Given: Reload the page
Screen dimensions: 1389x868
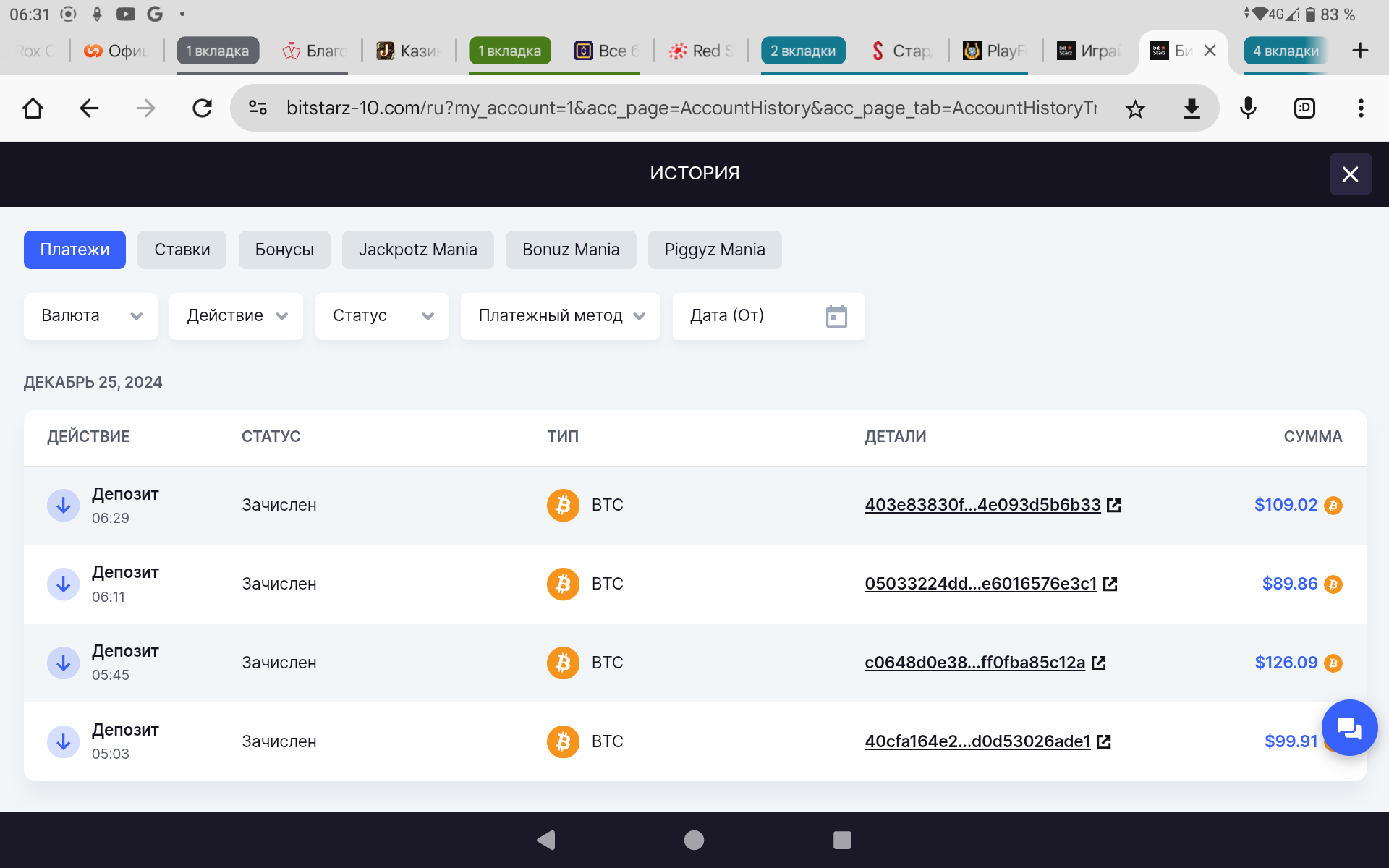Looking at the screenshot, I should click(x=203, y=109).
